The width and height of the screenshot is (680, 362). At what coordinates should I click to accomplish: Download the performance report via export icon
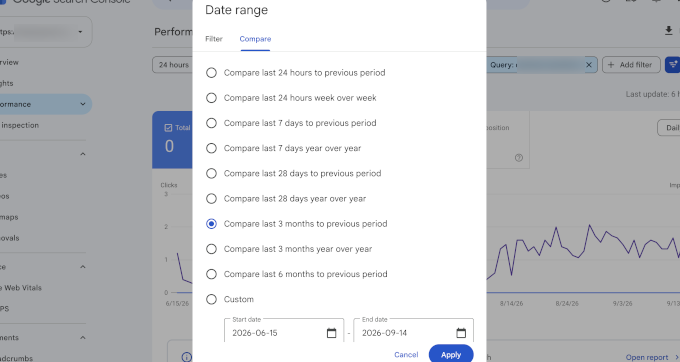click(668, 30)
